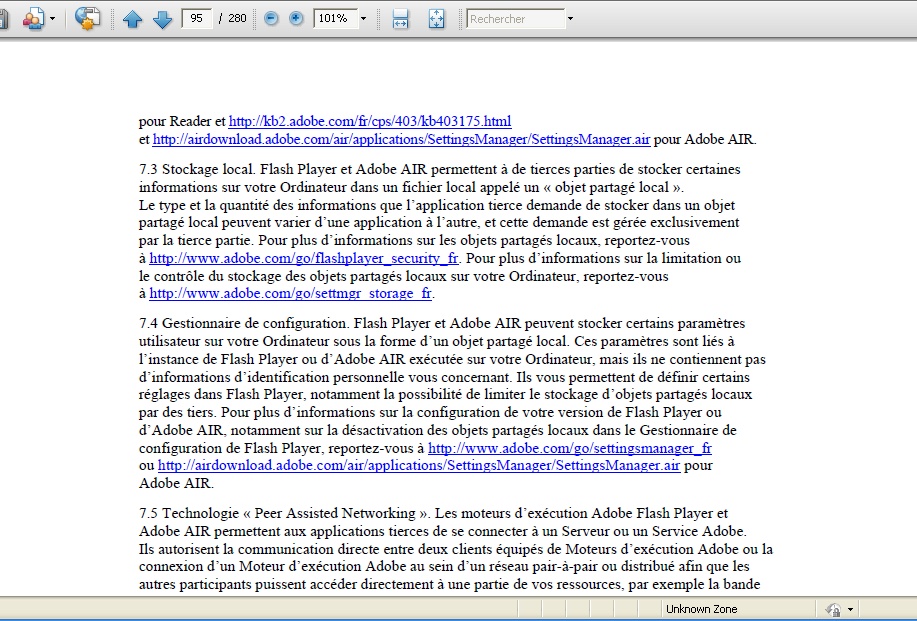
Task: Go to next page with down arrow
Action: [162, 19]
